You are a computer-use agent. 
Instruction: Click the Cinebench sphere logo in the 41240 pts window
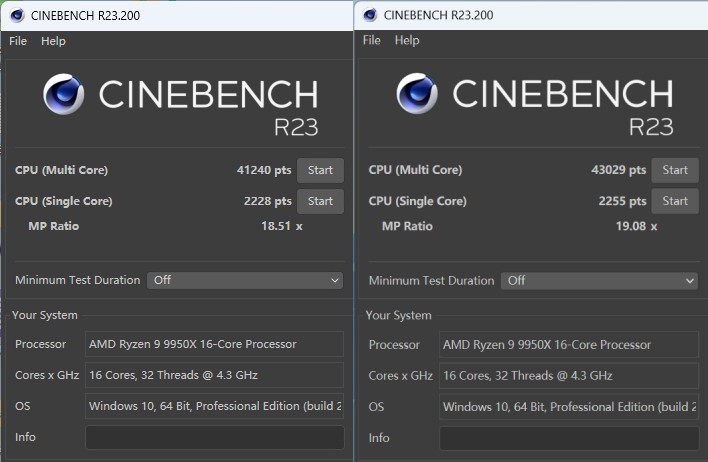click(x=64, y=95)
